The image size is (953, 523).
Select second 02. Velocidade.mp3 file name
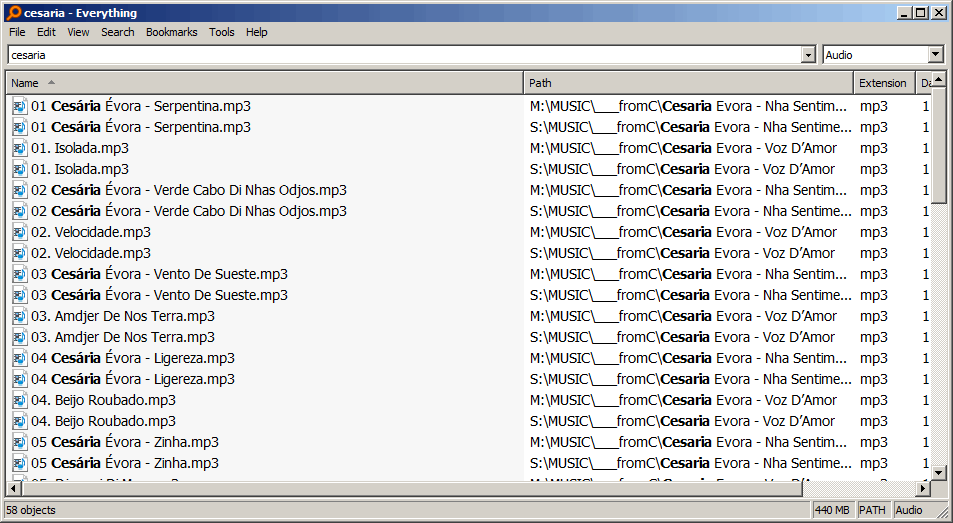(91, 253)
